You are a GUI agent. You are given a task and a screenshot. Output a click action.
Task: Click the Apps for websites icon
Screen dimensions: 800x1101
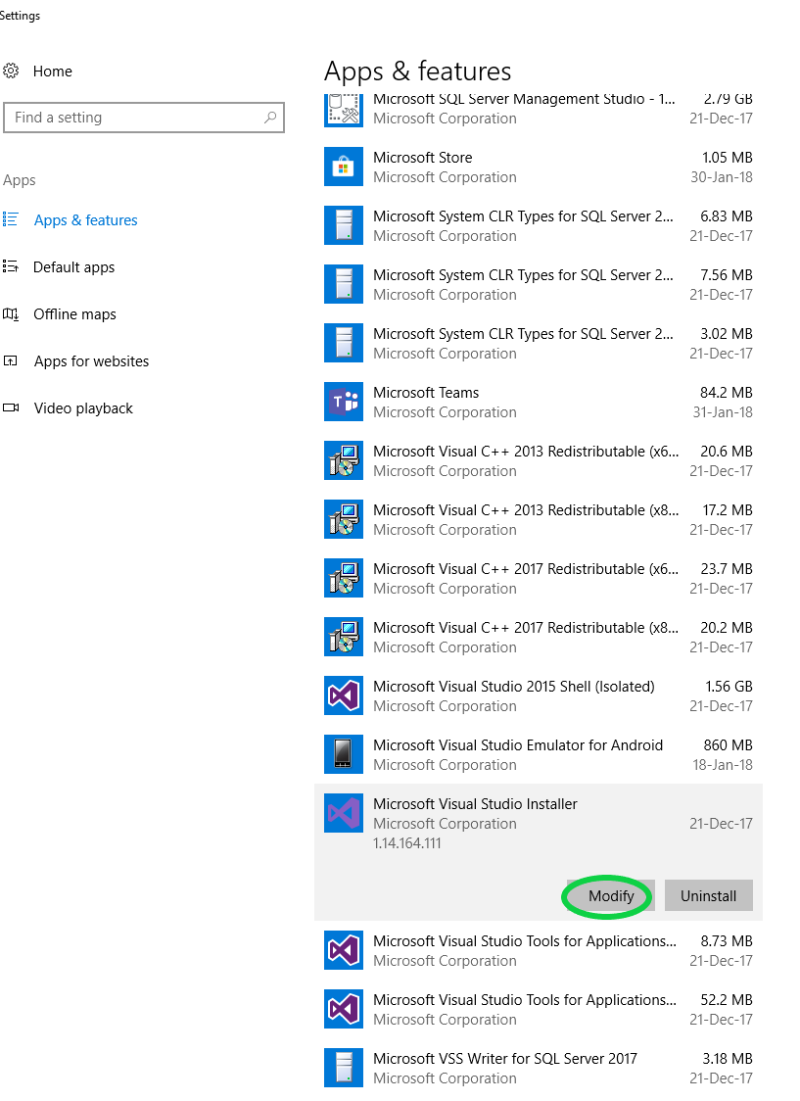[x=11, y=361]
